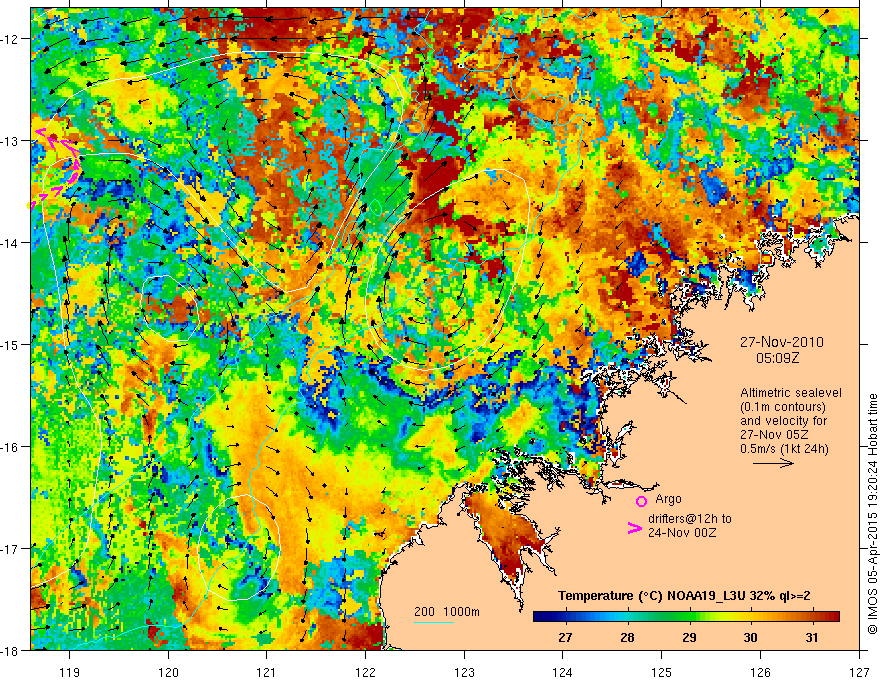Click the longitude axis label '126'
The height and width of the screenshot is (680, 880).
(x=760, y=672)
